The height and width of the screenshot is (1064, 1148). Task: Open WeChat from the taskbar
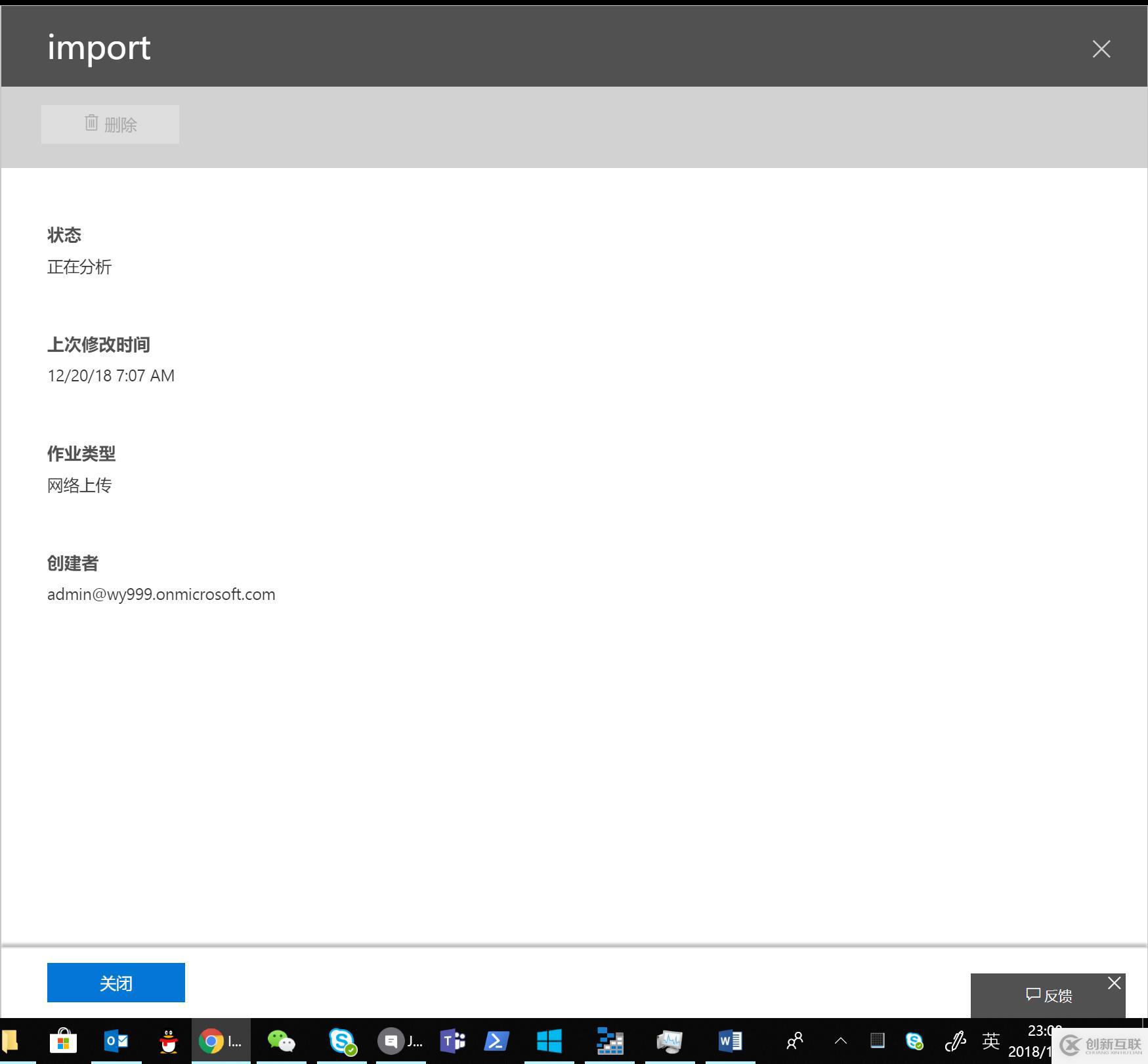[x=282, y=1041]
